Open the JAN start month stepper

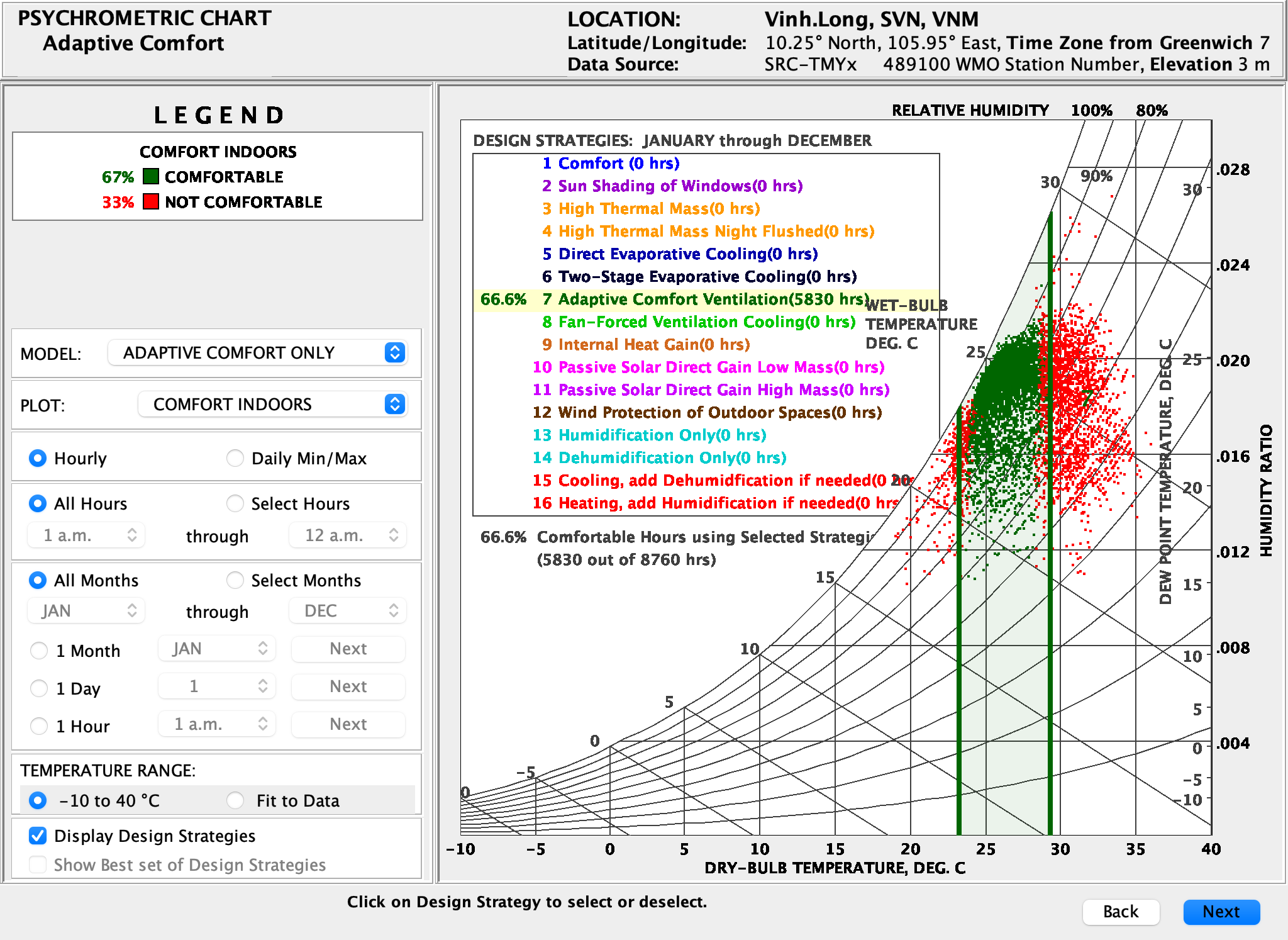tap(132, 611)
